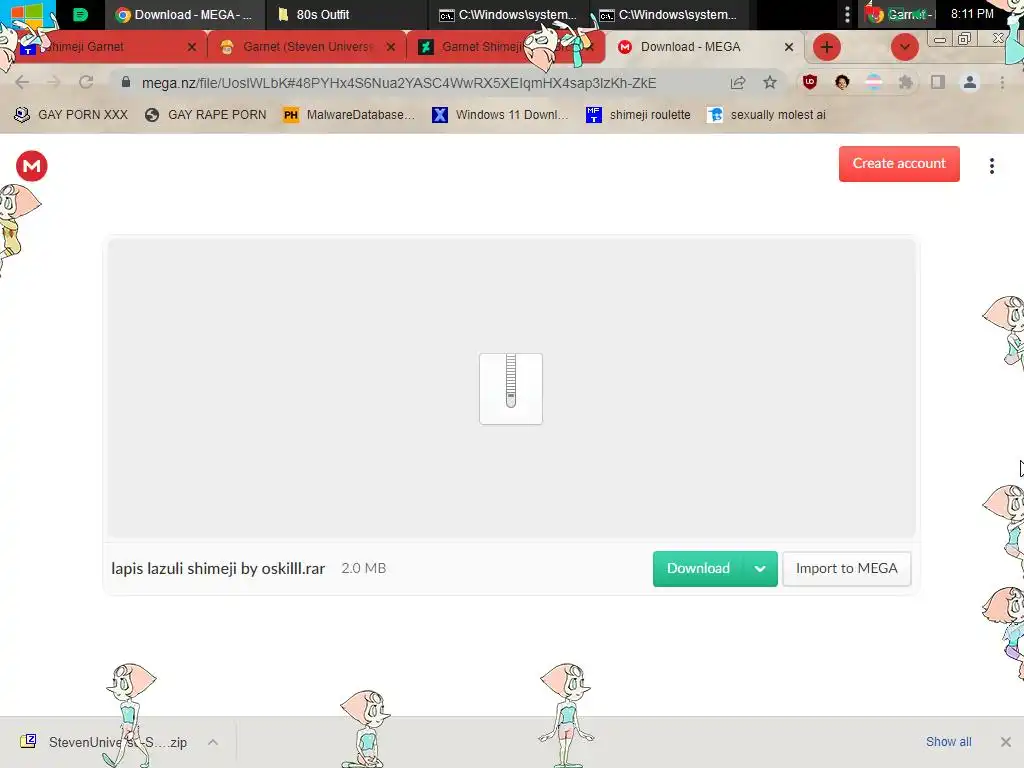This screenshot has width=1024, height=768.
Task: Reload the MEGA download page
Action: point(86,82)
